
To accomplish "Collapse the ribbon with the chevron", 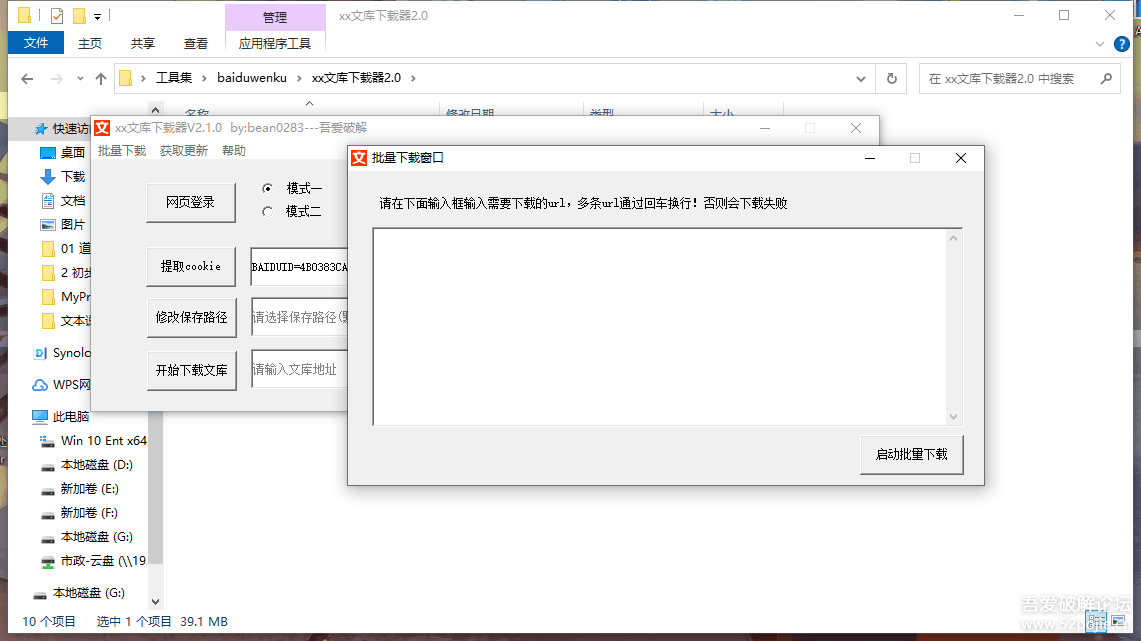I will point(1100,44).
